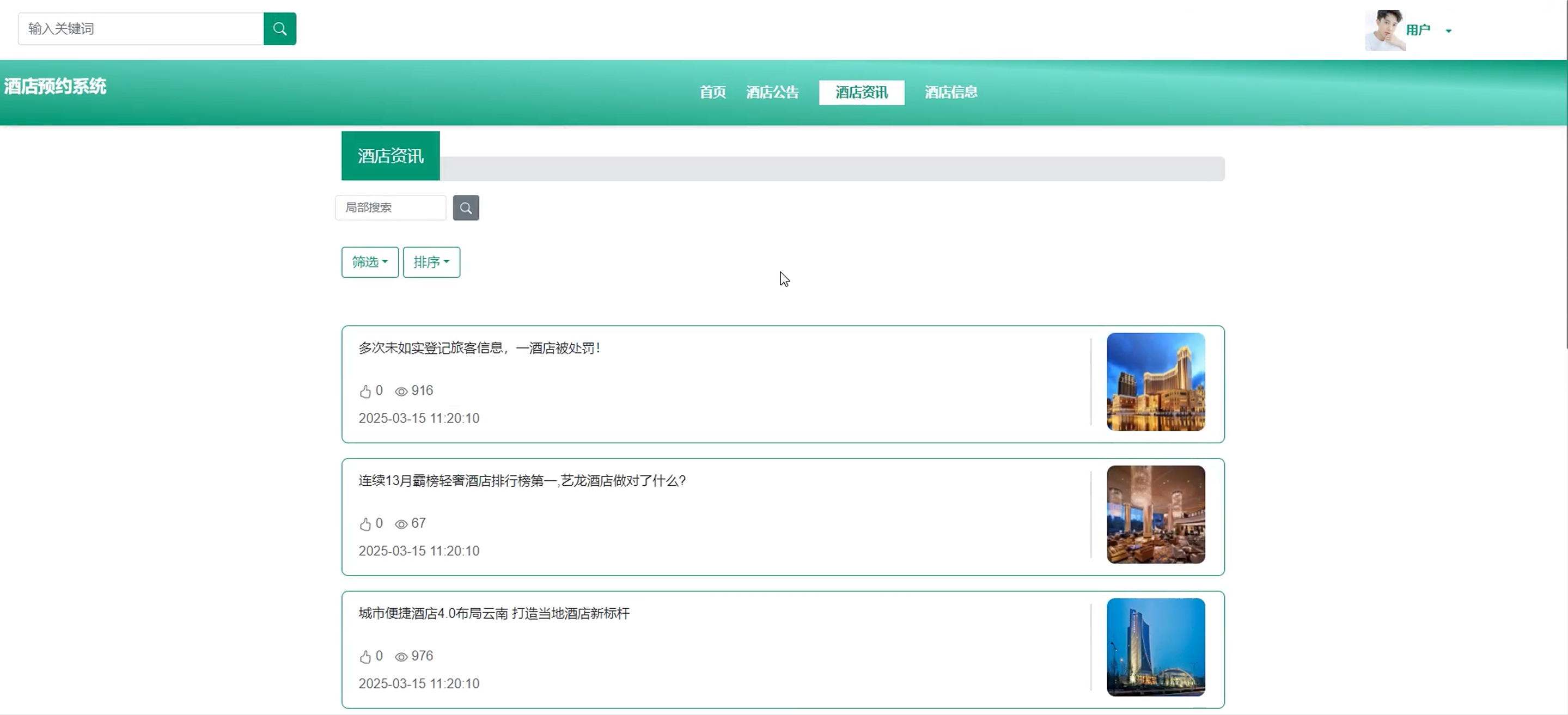Click thumbs-up icon on 艺龙酒店 article

365,524
